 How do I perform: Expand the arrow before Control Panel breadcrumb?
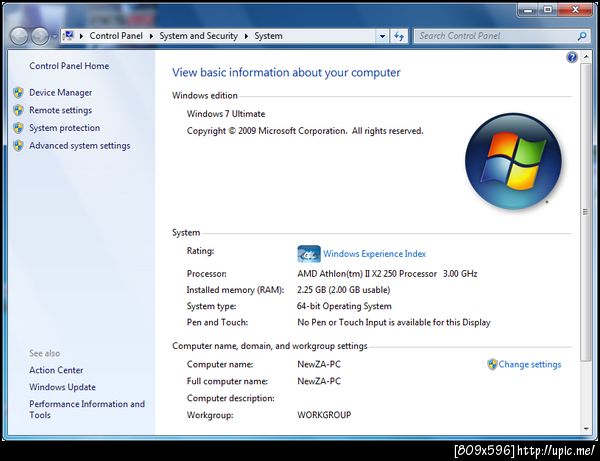[x=82, y=36]
